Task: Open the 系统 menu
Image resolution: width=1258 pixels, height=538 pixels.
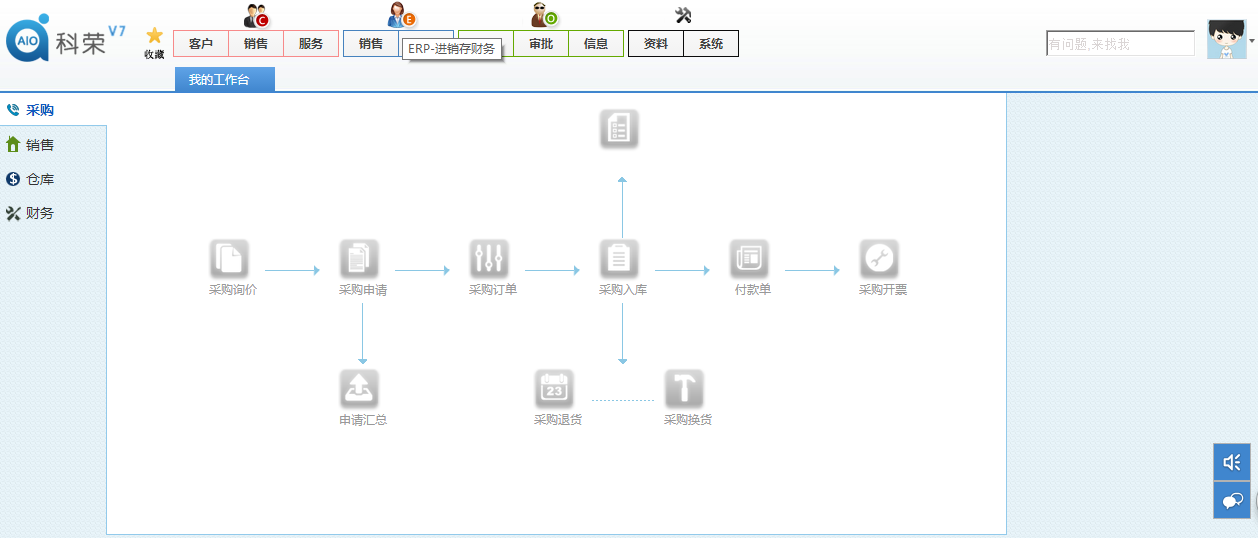Action: point(711,44)
